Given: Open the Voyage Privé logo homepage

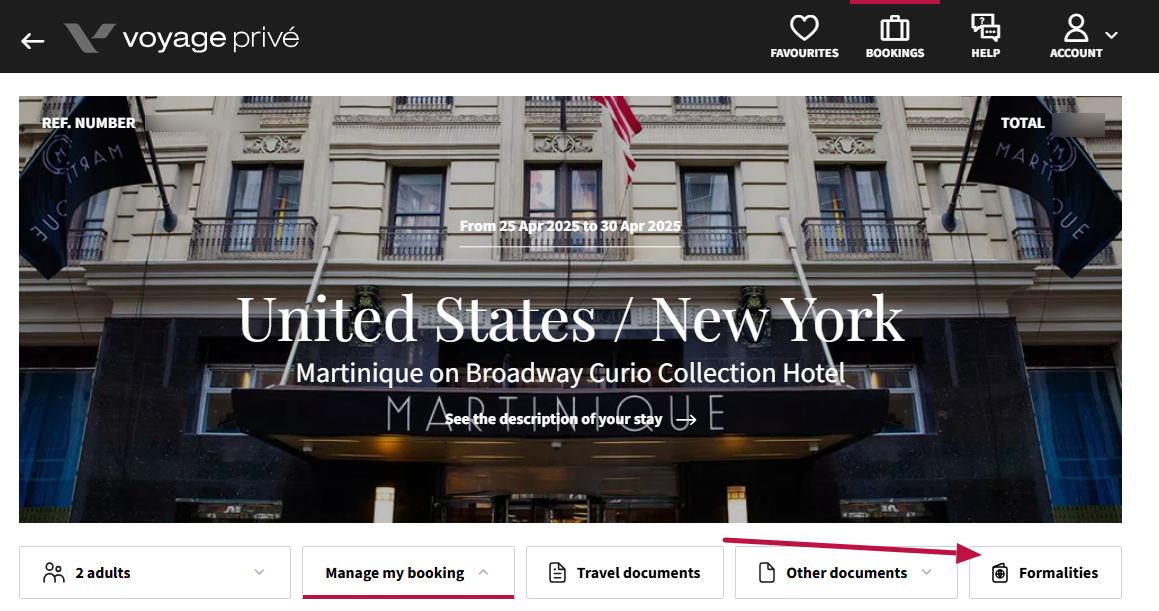Looking at the screenshot, I should pos(182,38).
